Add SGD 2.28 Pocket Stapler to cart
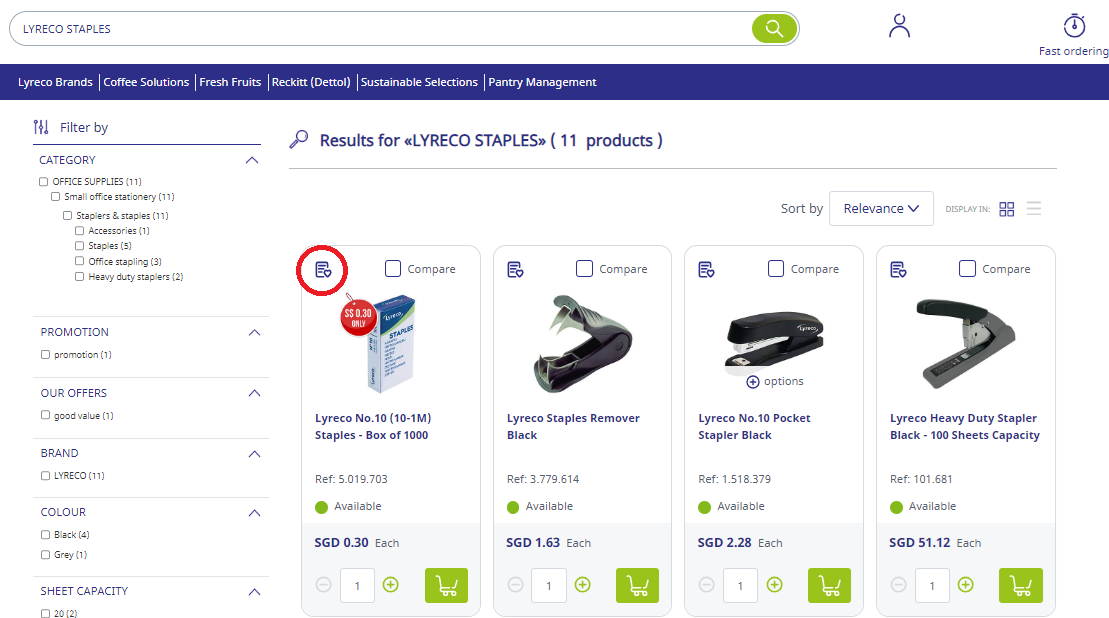The width and height of the screenshot is (1109, 618). tap(830, 585)
